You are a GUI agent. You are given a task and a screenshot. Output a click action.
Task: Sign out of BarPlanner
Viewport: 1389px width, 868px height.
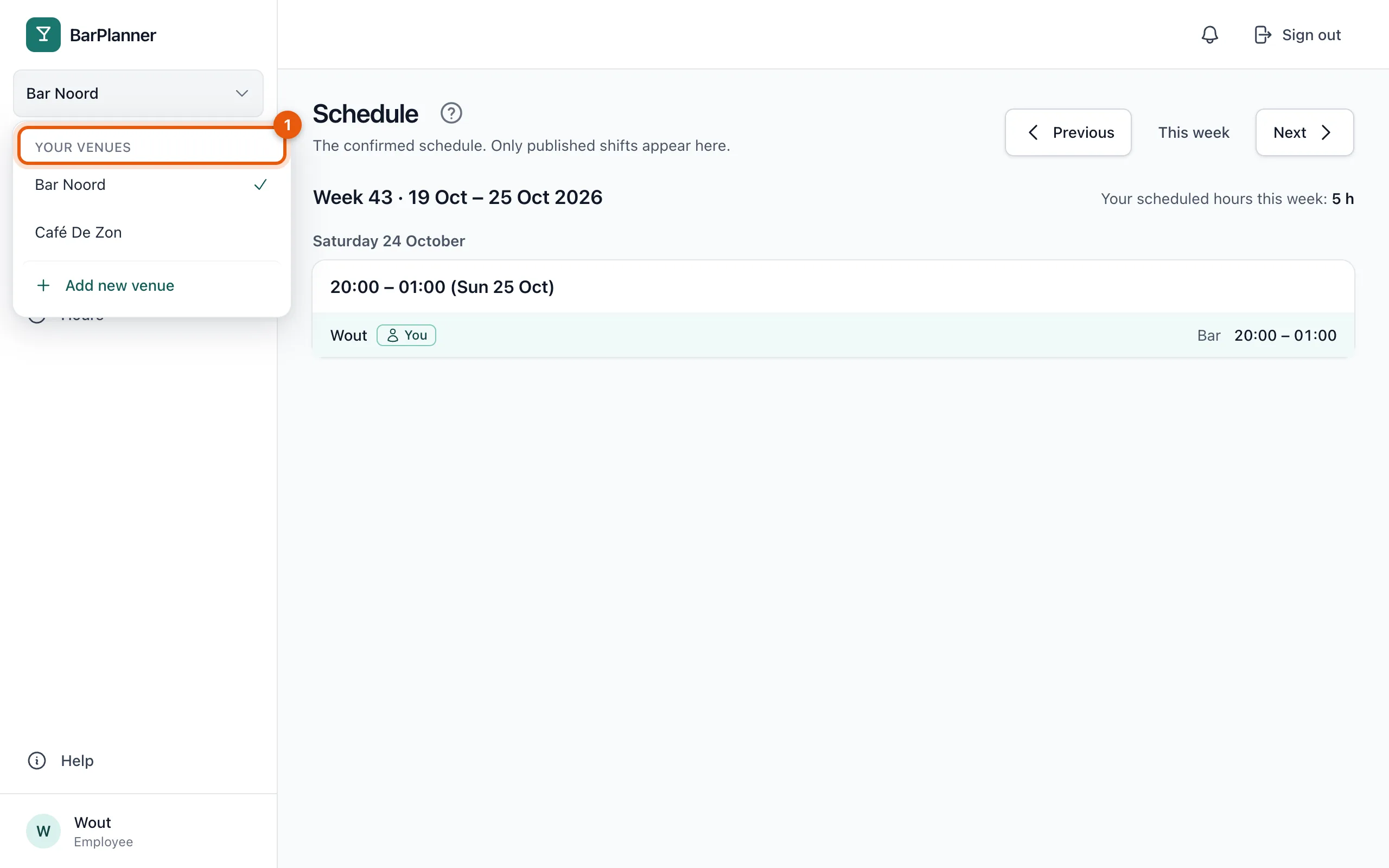[1297, 35]
